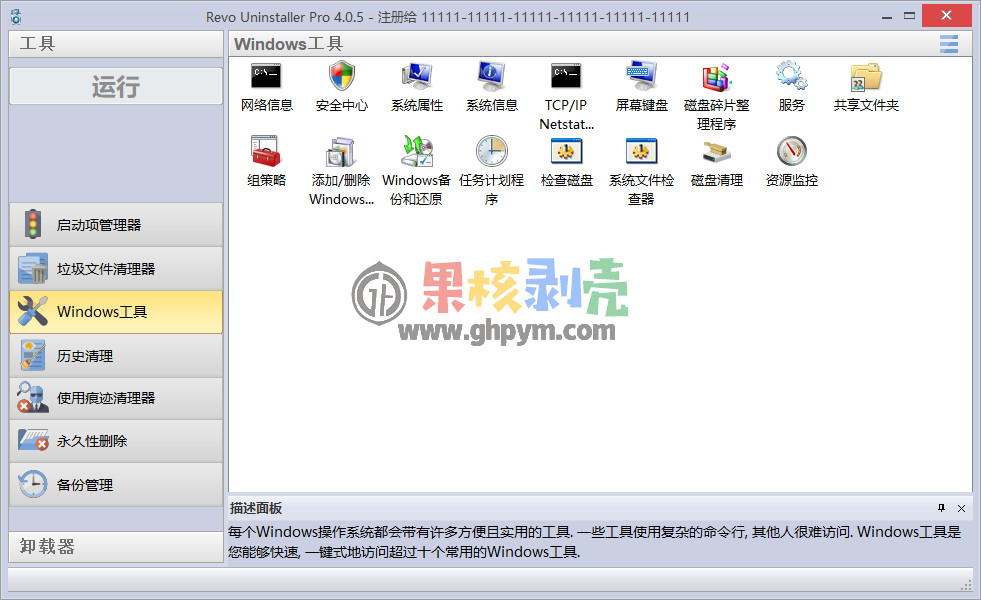This screenshot has width=981, height=600.
Task: Select 永久性删除 unrecoverable delete in sidebar
Action: [x=116, y=441]
